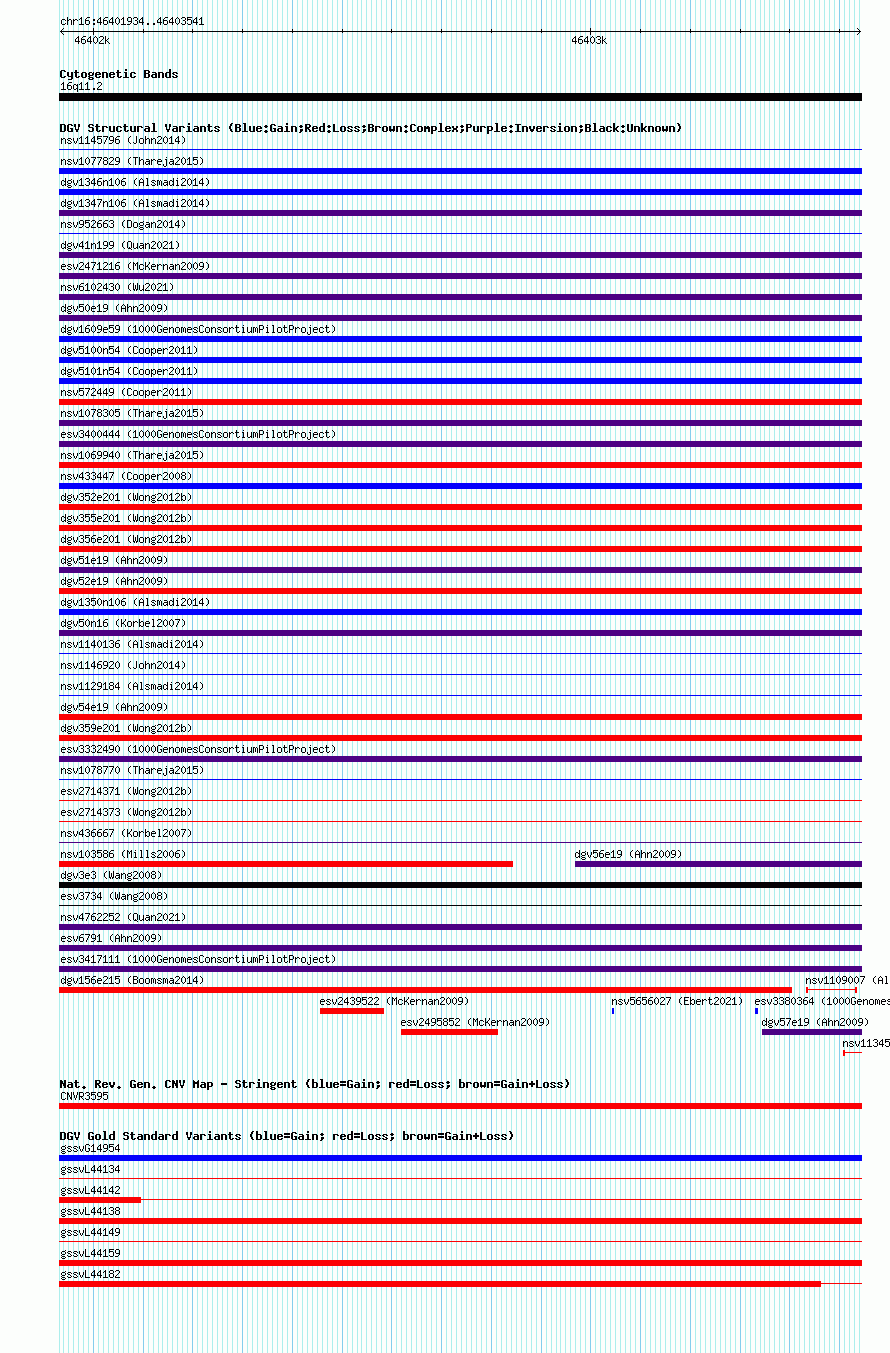
Task: Open esv3417111 1000Genomes variant
Action: pos(198,959)
